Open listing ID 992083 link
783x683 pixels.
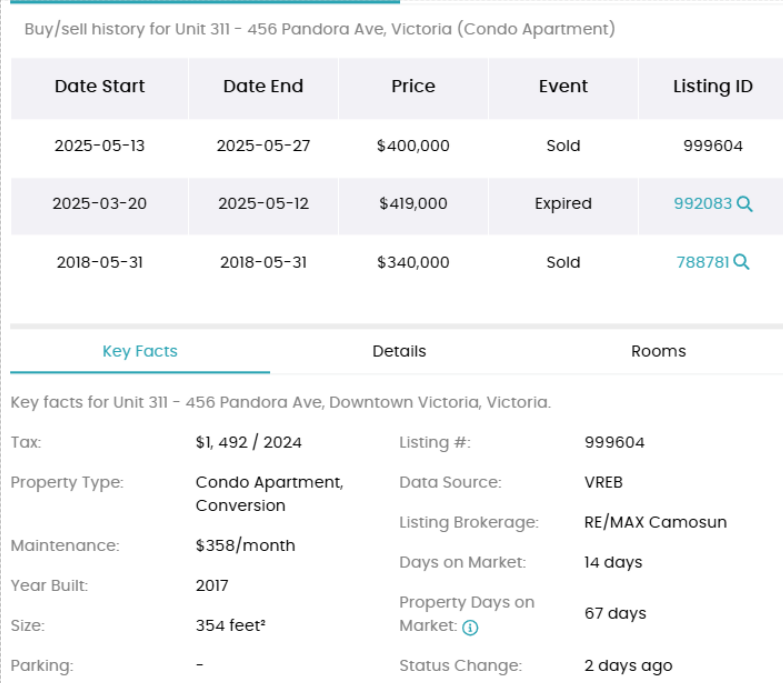(x=703, y=204)
